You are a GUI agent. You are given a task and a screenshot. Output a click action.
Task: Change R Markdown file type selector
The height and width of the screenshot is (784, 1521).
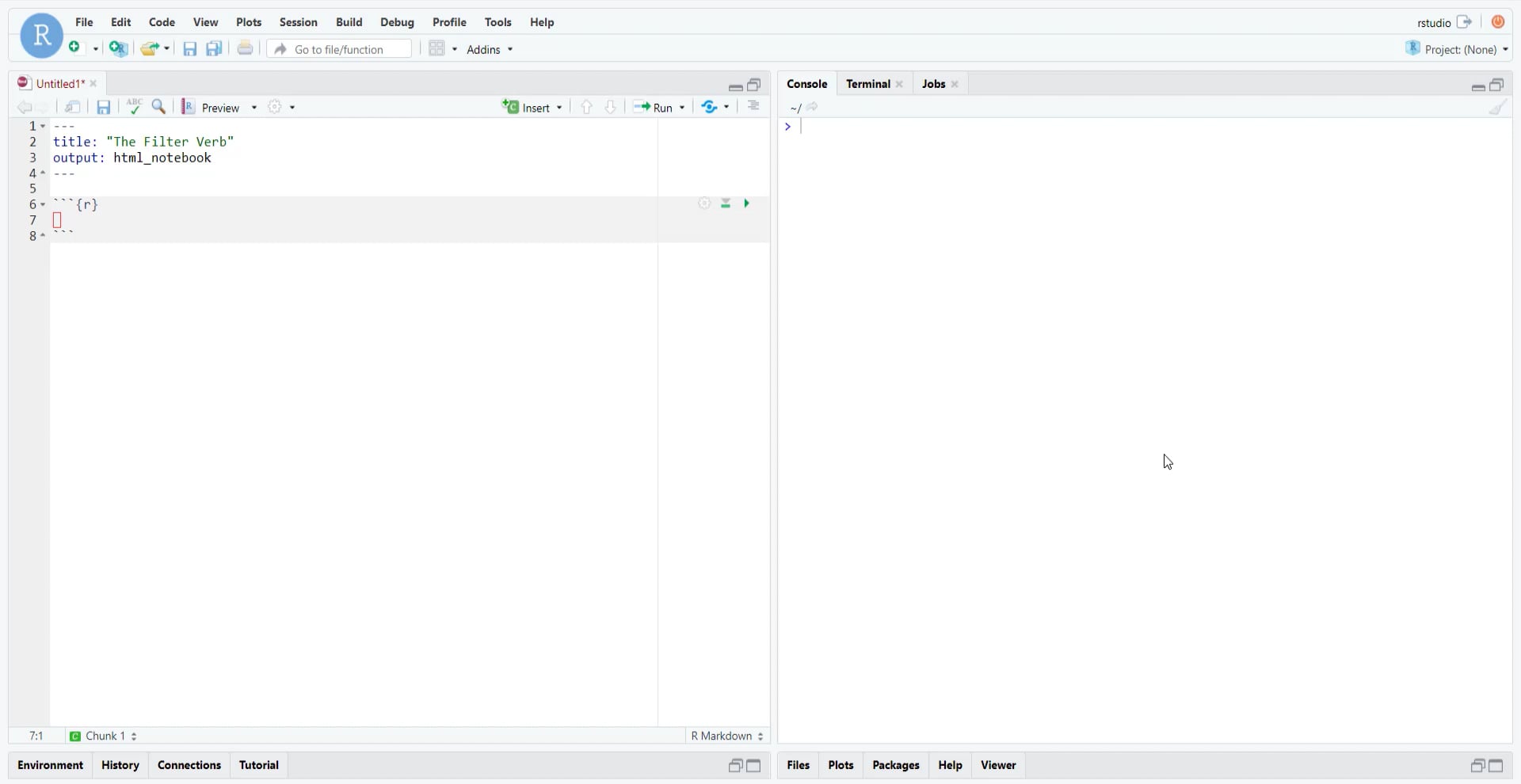[x=727, y=736]
